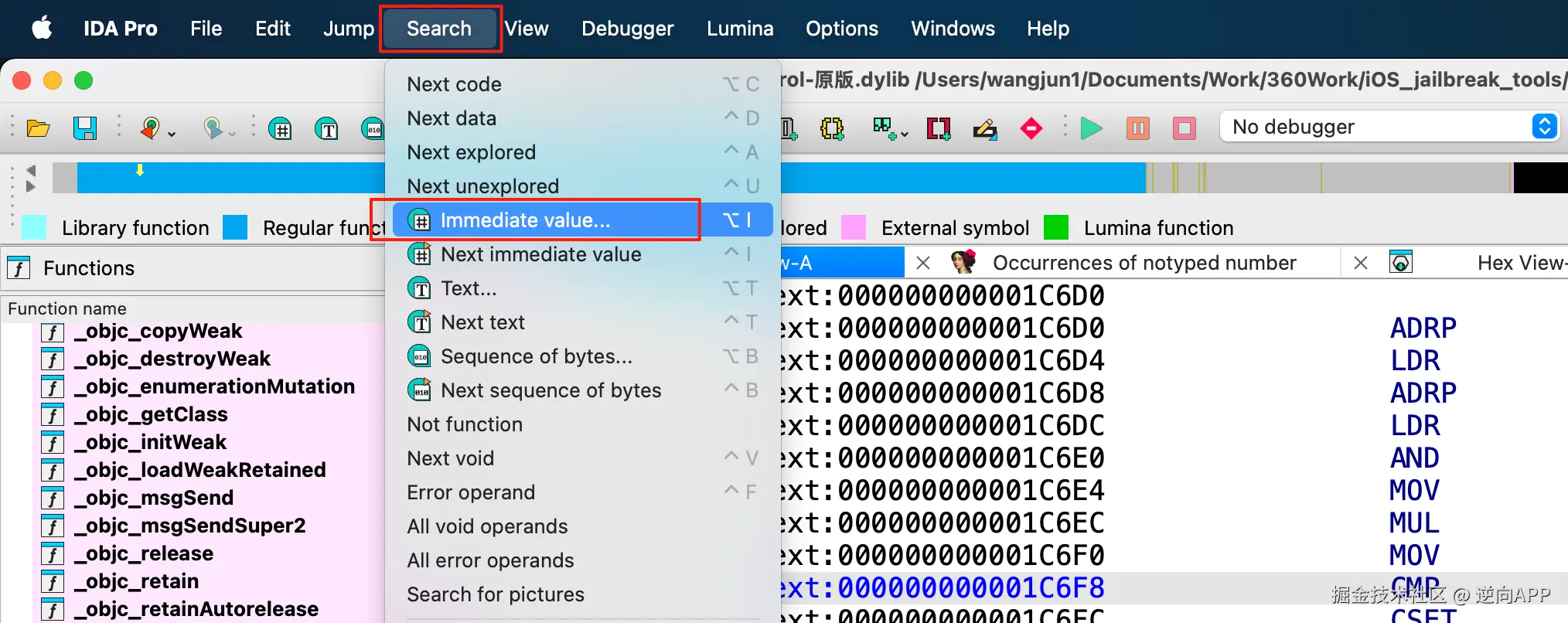Click the jump forward arrow icon

pyautogui.click(x=213, y=128)
